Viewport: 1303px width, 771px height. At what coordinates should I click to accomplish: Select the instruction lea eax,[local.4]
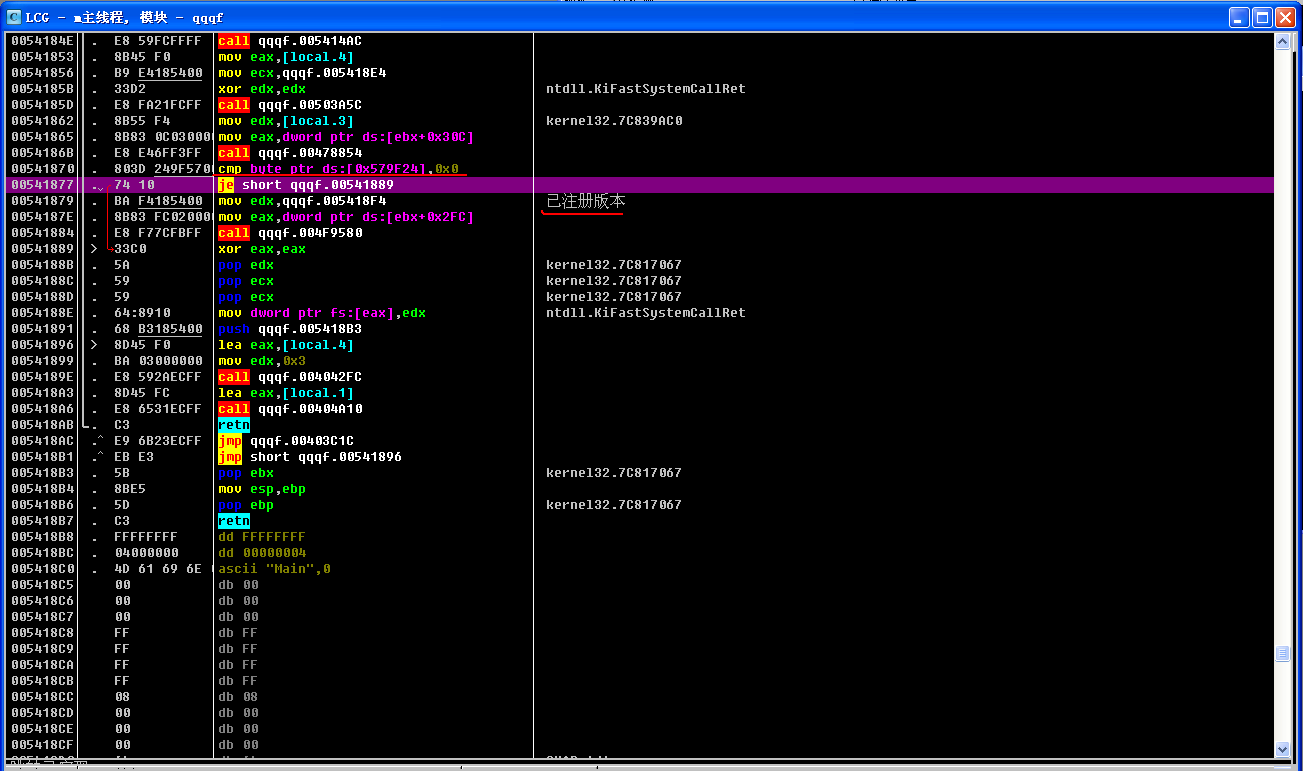[288, 345]
